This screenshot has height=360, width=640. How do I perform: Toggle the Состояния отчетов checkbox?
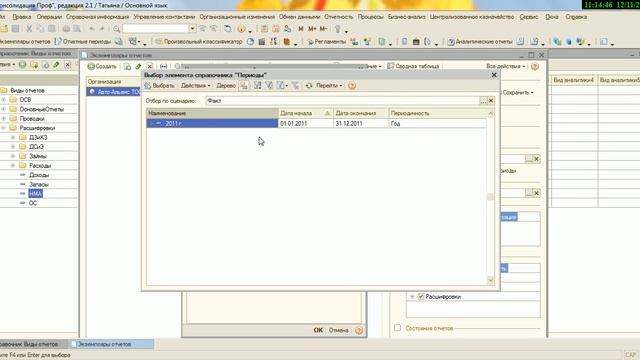click(x=398, y=328)
